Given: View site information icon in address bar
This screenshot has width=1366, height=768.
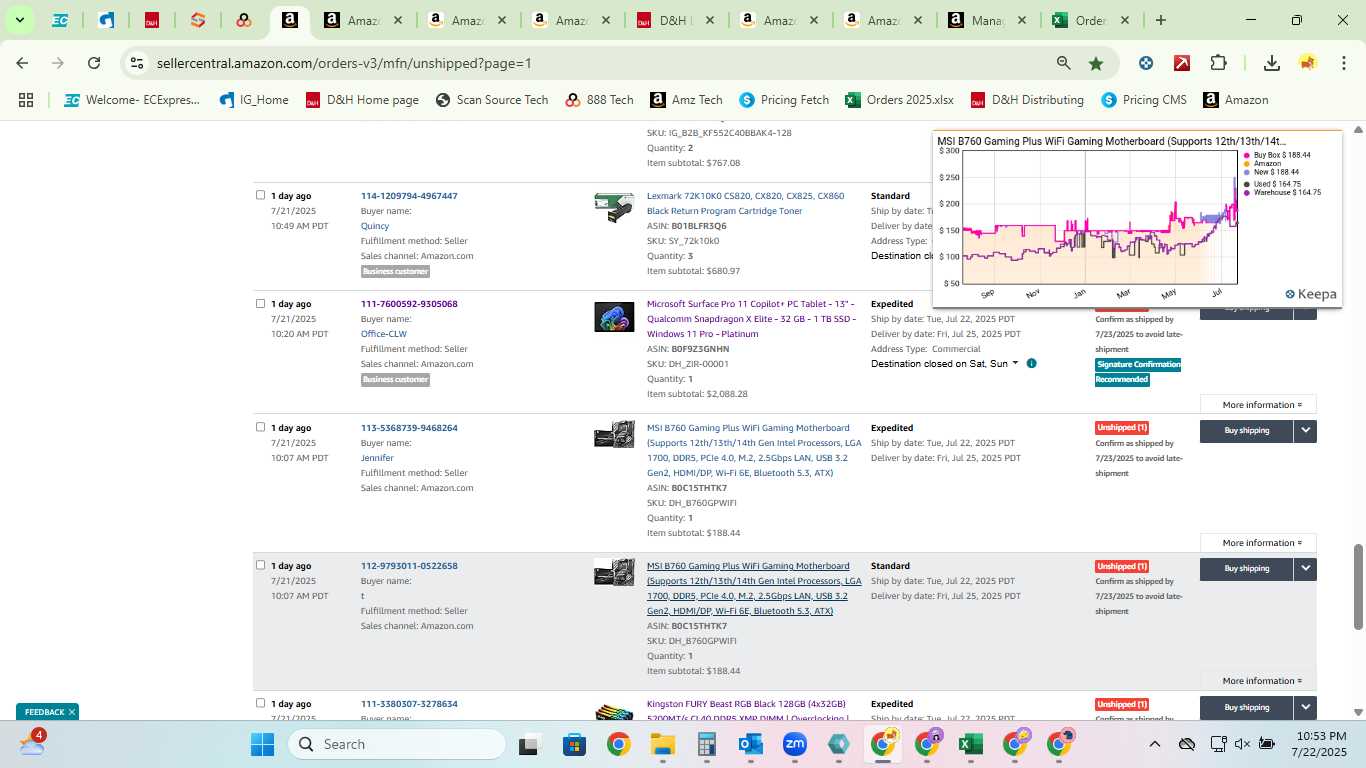Looking at the screenshot, I should coord(137,63).
